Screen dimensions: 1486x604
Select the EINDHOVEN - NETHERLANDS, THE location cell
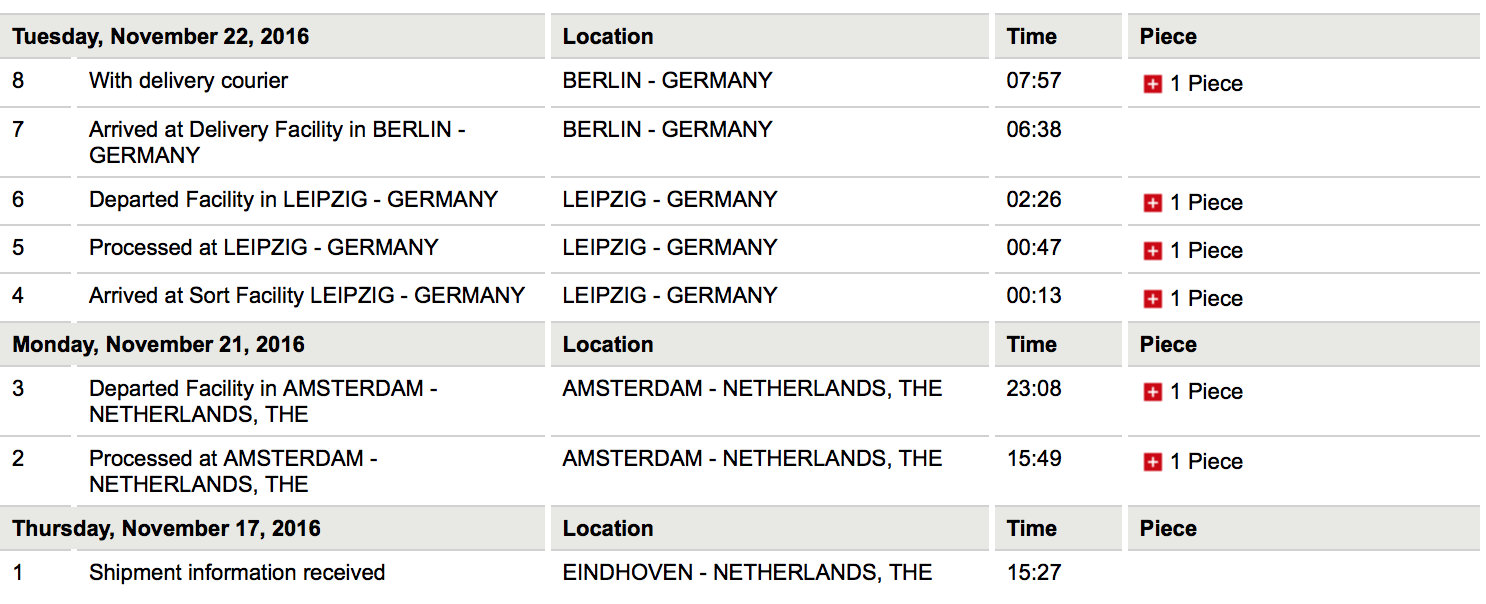[x=747, y=573]
